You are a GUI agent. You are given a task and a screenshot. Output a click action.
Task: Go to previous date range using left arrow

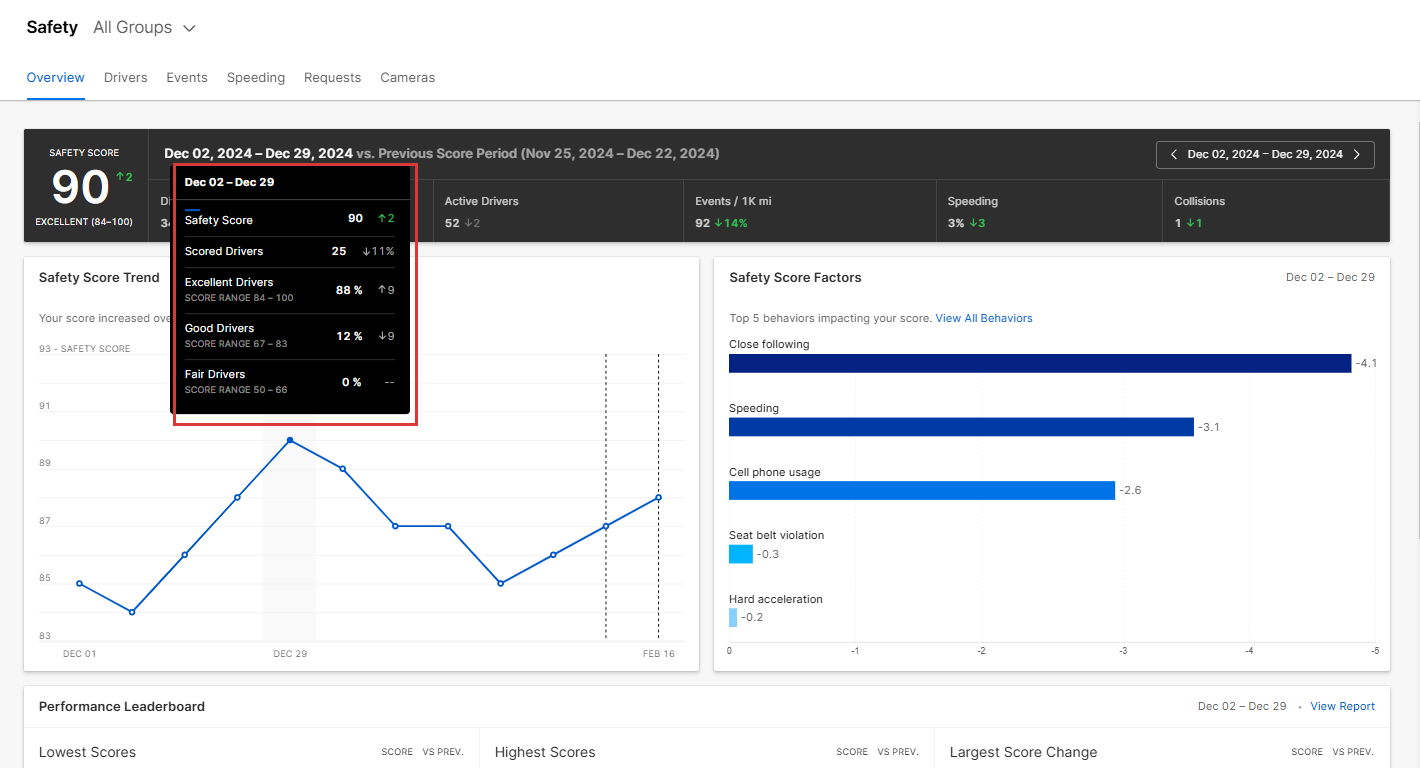1173,155
